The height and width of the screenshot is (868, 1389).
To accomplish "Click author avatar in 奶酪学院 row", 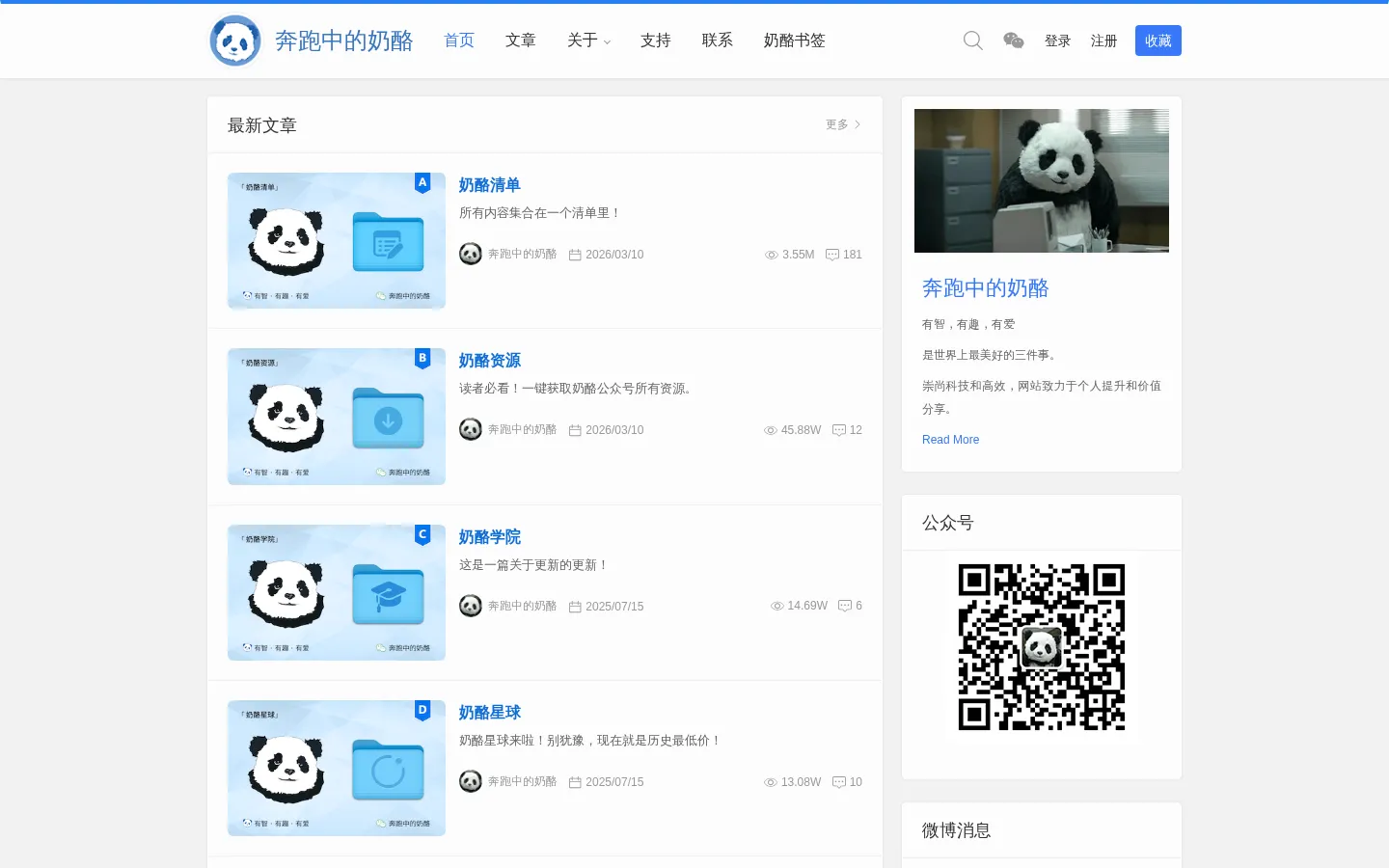I will pos(471,606).
